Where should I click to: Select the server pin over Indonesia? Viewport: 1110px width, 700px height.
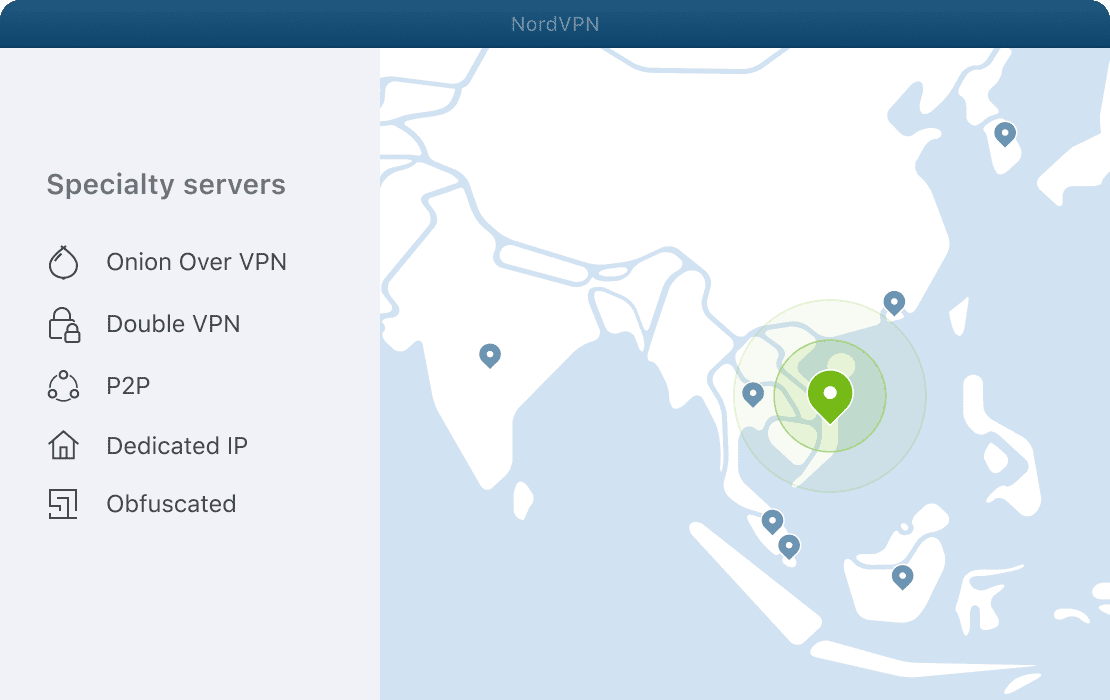pyautogui.click(x=903, y=577)
